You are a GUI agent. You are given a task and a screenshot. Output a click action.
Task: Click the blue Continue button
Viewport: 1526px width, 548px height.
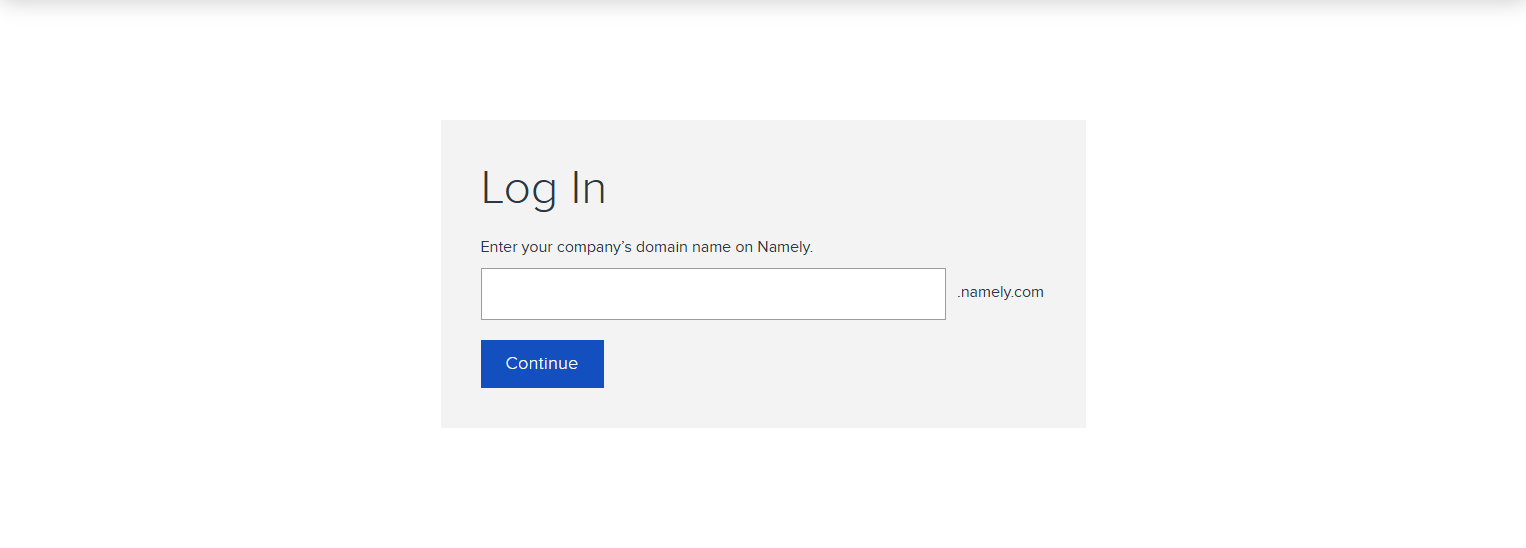point(542,364)
